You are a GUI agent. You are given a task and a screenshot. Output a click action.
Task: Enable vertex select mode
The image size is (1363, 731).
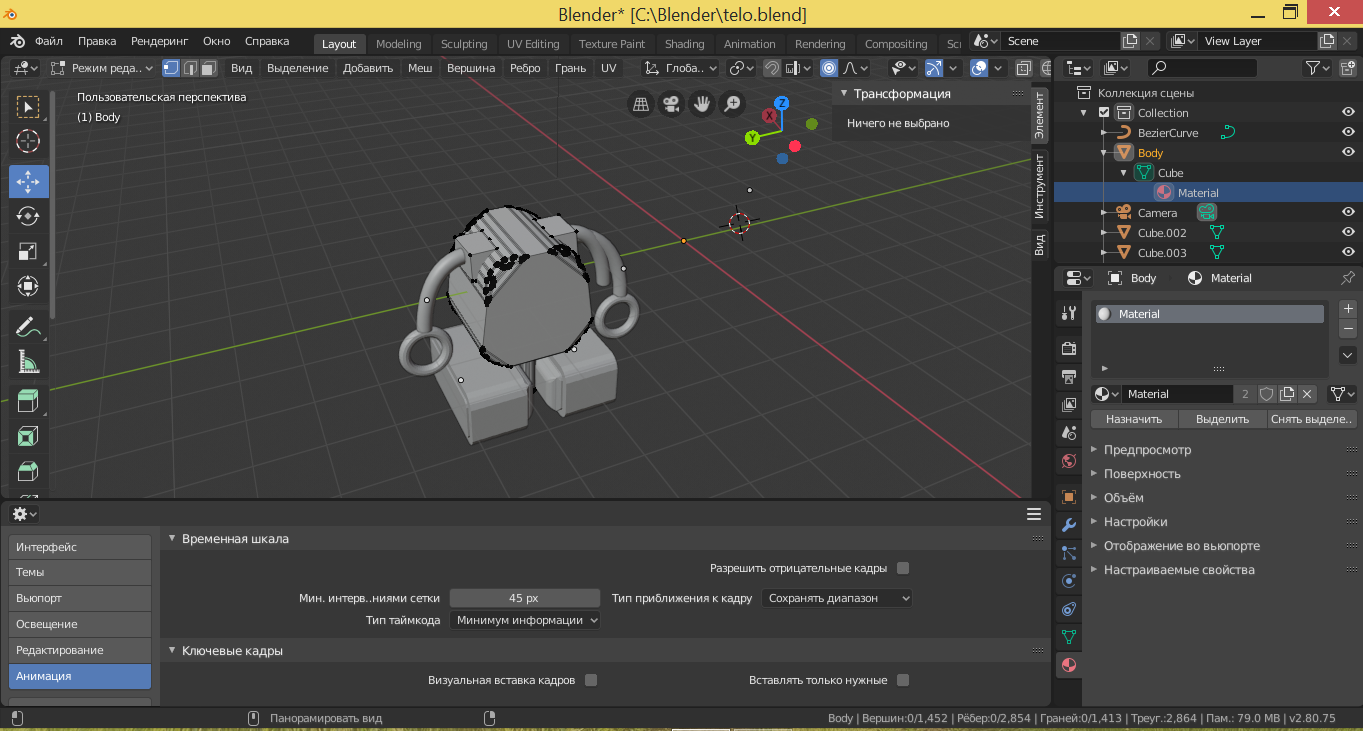(x=171, y=68)
